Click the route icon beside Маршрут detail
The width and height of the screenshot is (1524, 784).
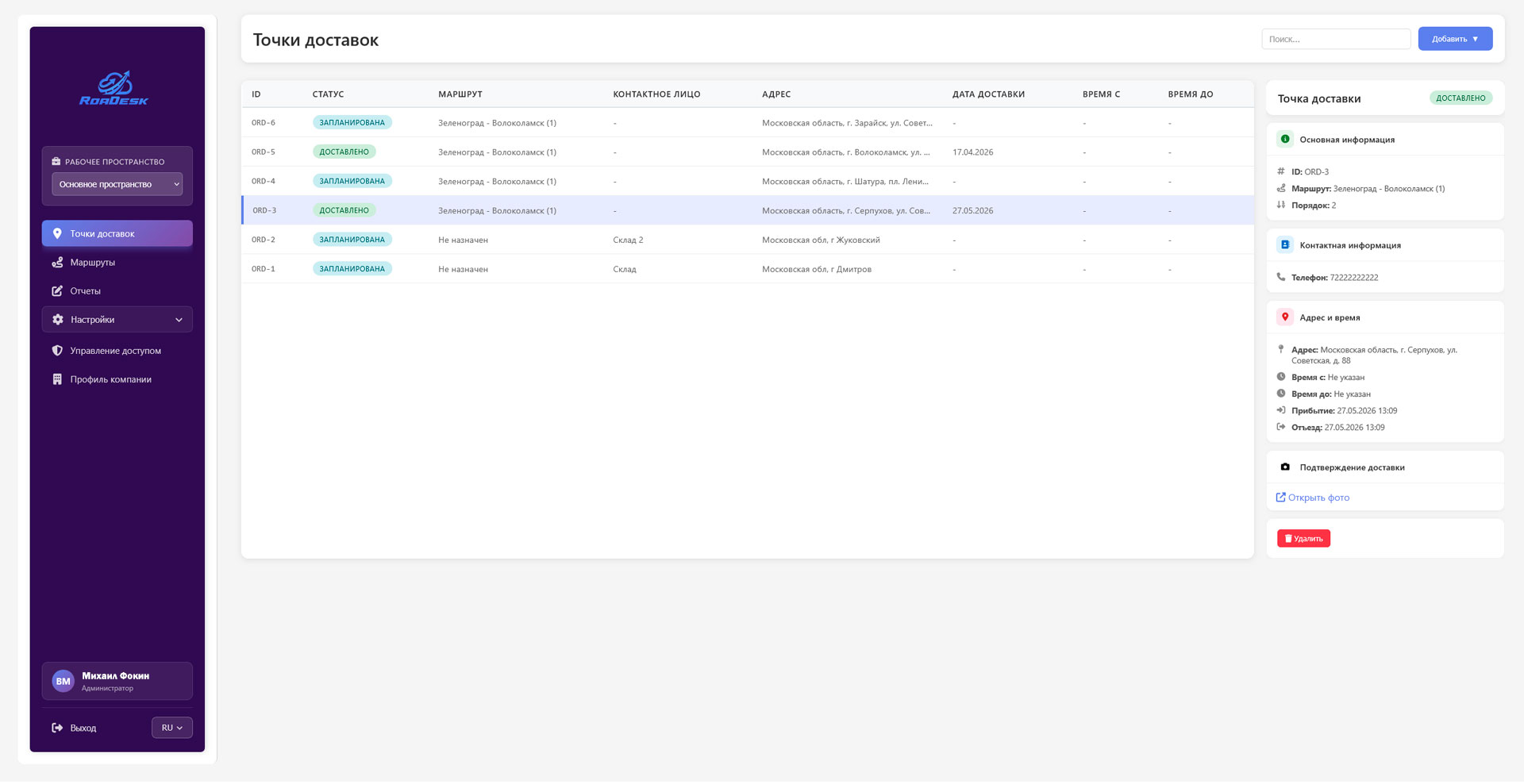pyautogui.click(x=1281, y=189)
